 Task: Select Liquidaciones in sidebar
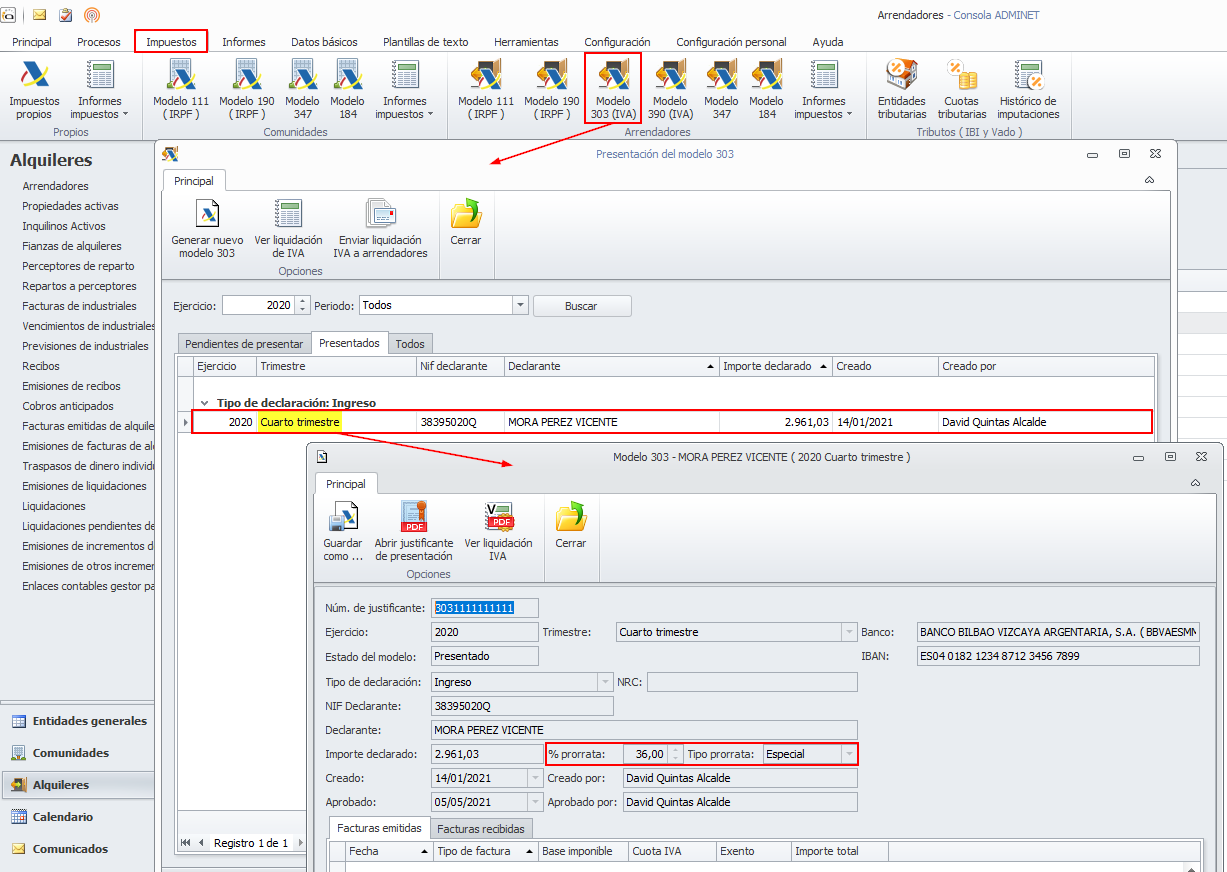[x=54, y=506]
